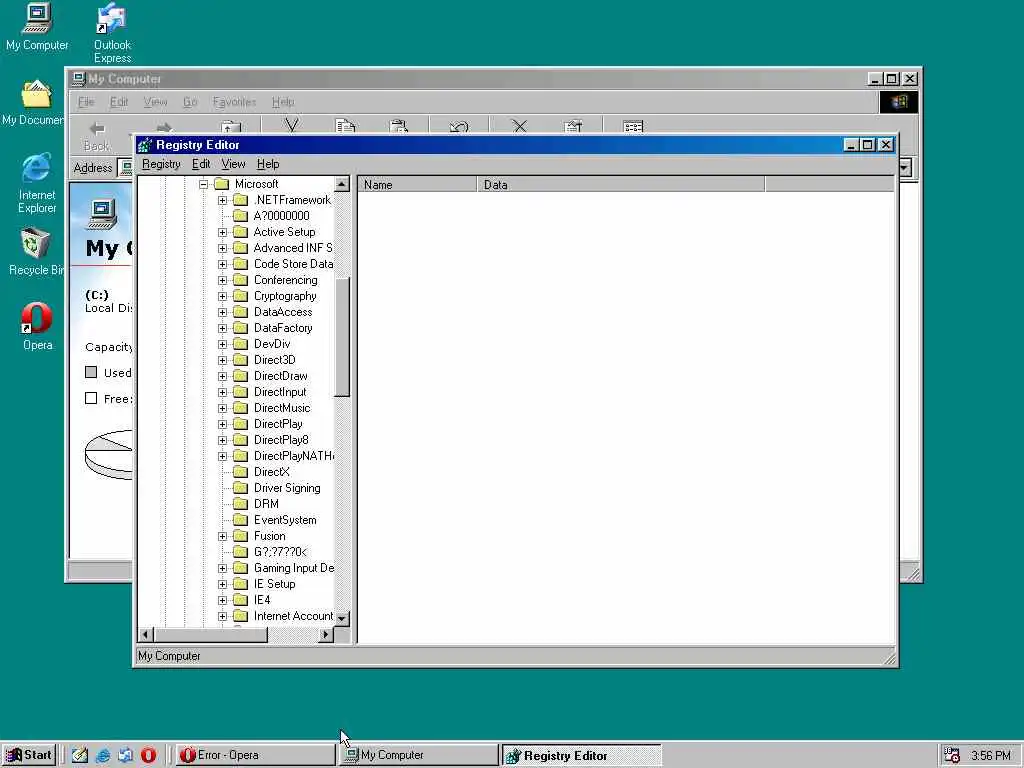1024x768 pixels.
Task: Open the Registry menu in Registry Editor
Action: 161,164
